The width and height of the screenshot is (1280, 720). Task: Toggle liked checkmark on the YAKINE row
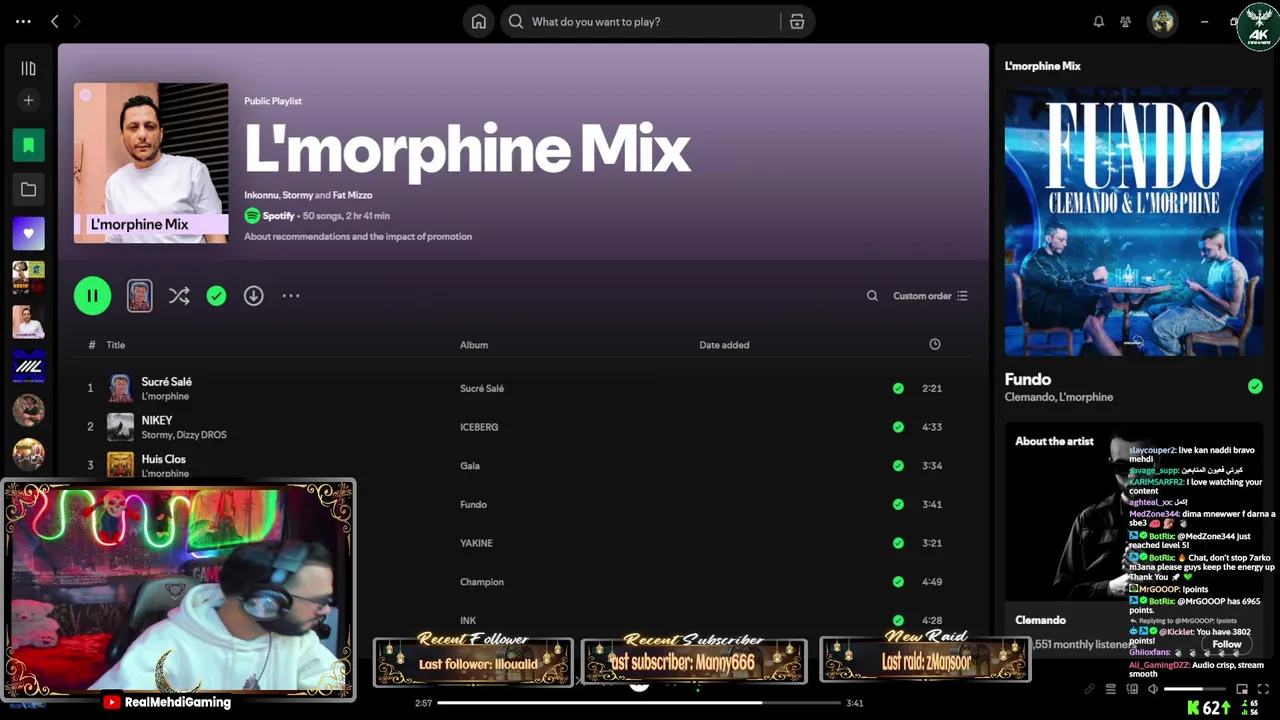898,543
